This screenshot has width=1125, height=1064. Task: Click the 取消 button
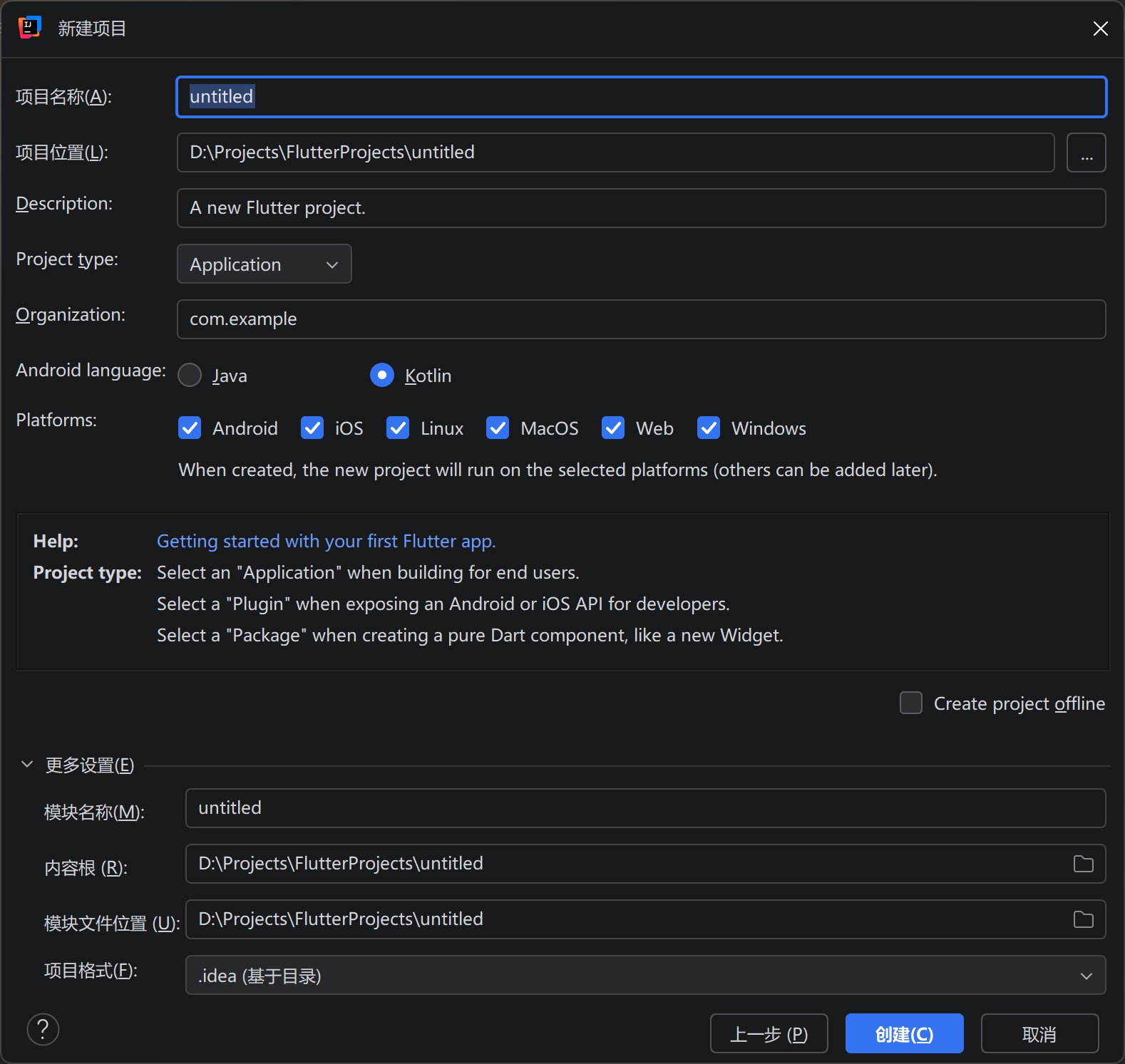1040,1033
